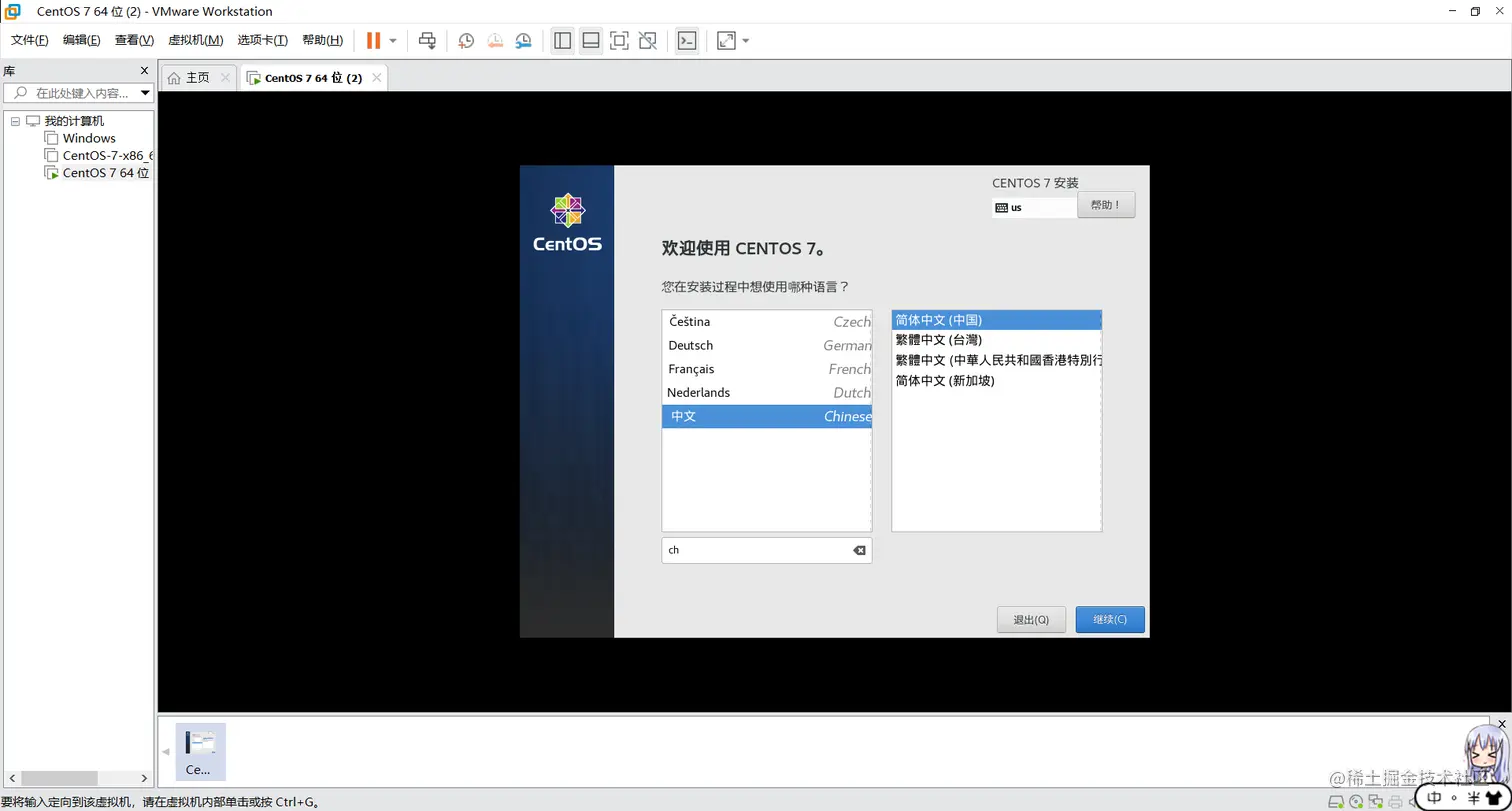Screen dimensions: 1512x811
Task: Click the 继续(C) button
Action: click(x=1110, y=620)
